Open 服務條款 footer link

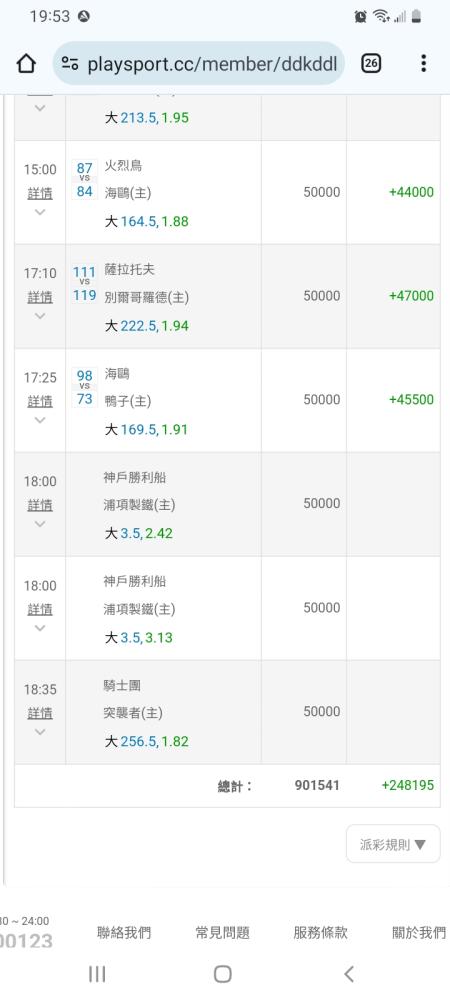[x=321, y=932]
